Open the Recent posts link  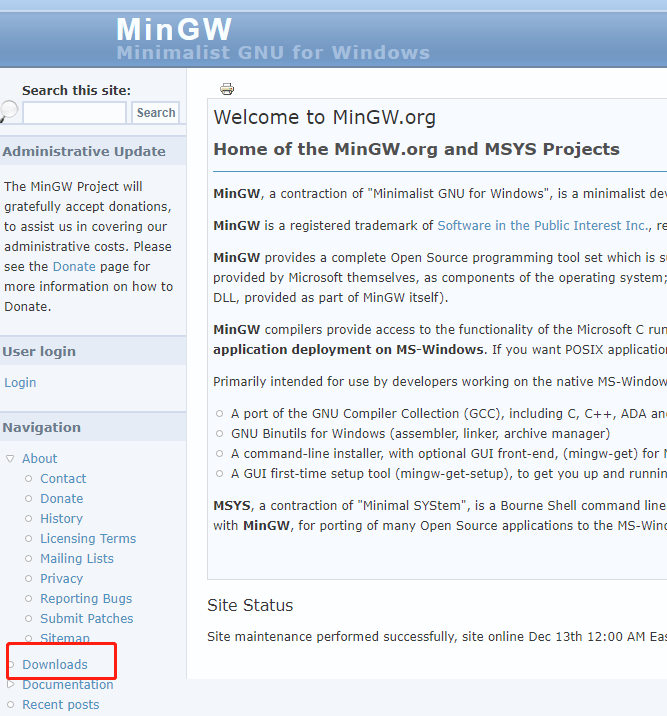[61, 705]
